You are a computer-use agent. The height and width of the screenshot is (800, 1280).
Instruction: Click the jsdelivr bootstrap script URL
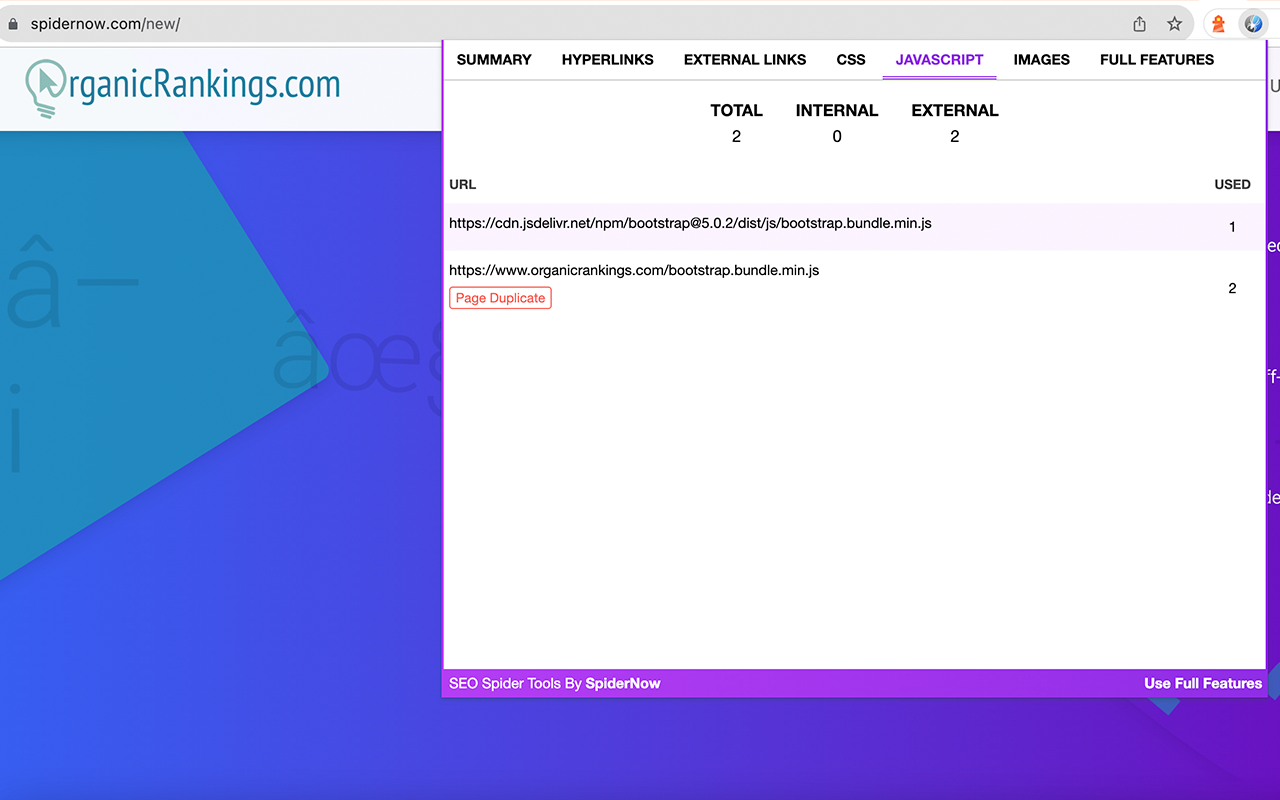tap(690, 223)
